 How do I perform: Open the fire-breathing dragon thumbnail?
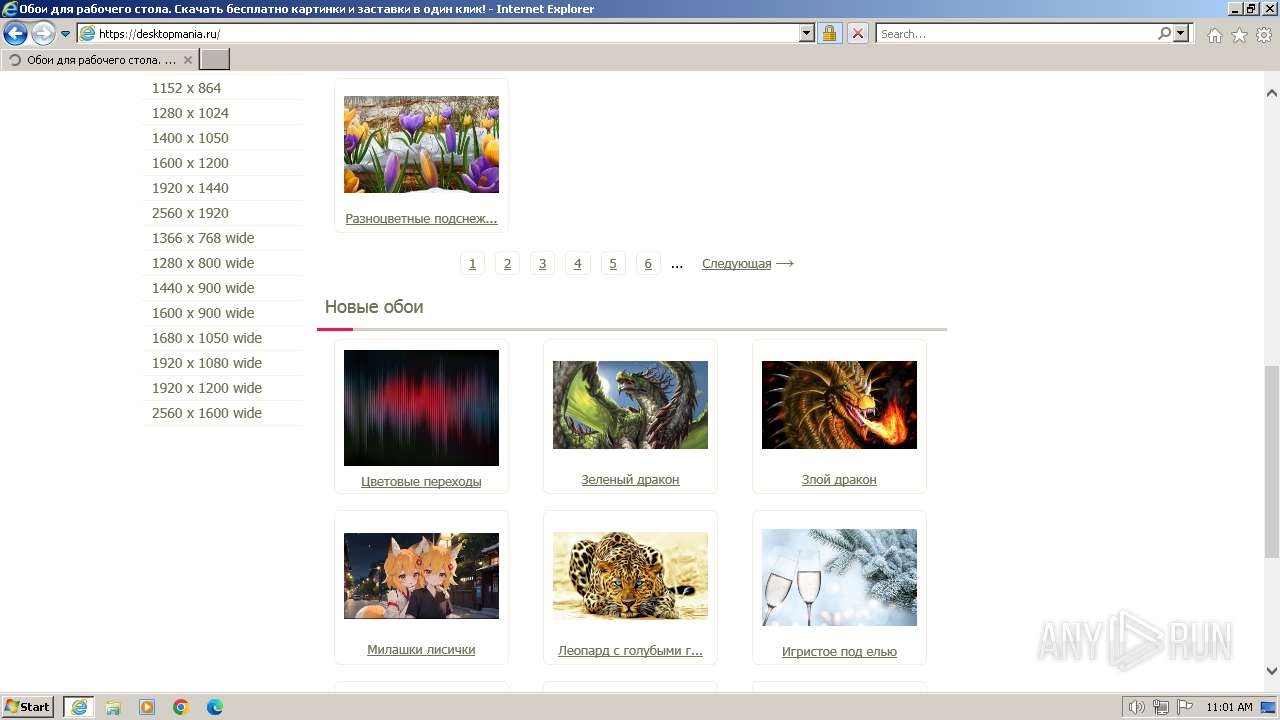tap(839, 405)
